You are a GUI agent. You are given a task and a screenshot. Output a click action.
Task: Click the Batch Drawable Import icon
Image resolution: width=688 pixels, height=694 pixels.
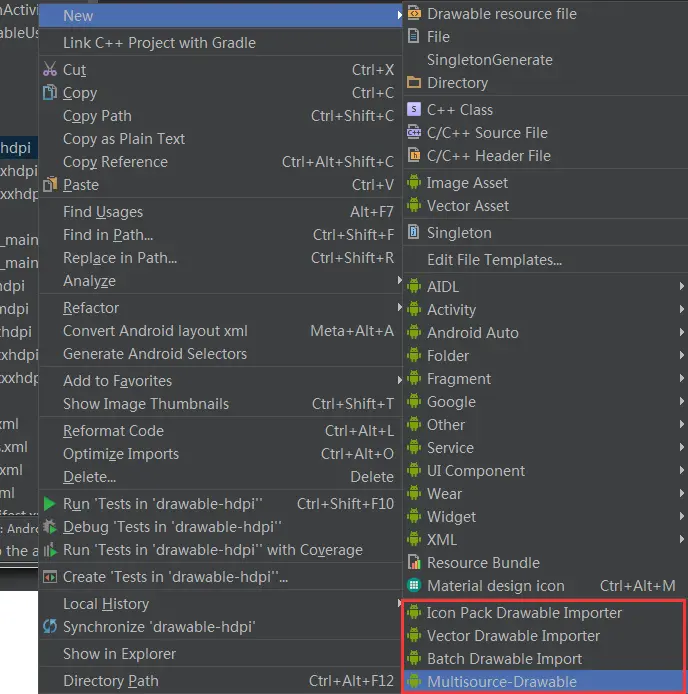point(414,658)
